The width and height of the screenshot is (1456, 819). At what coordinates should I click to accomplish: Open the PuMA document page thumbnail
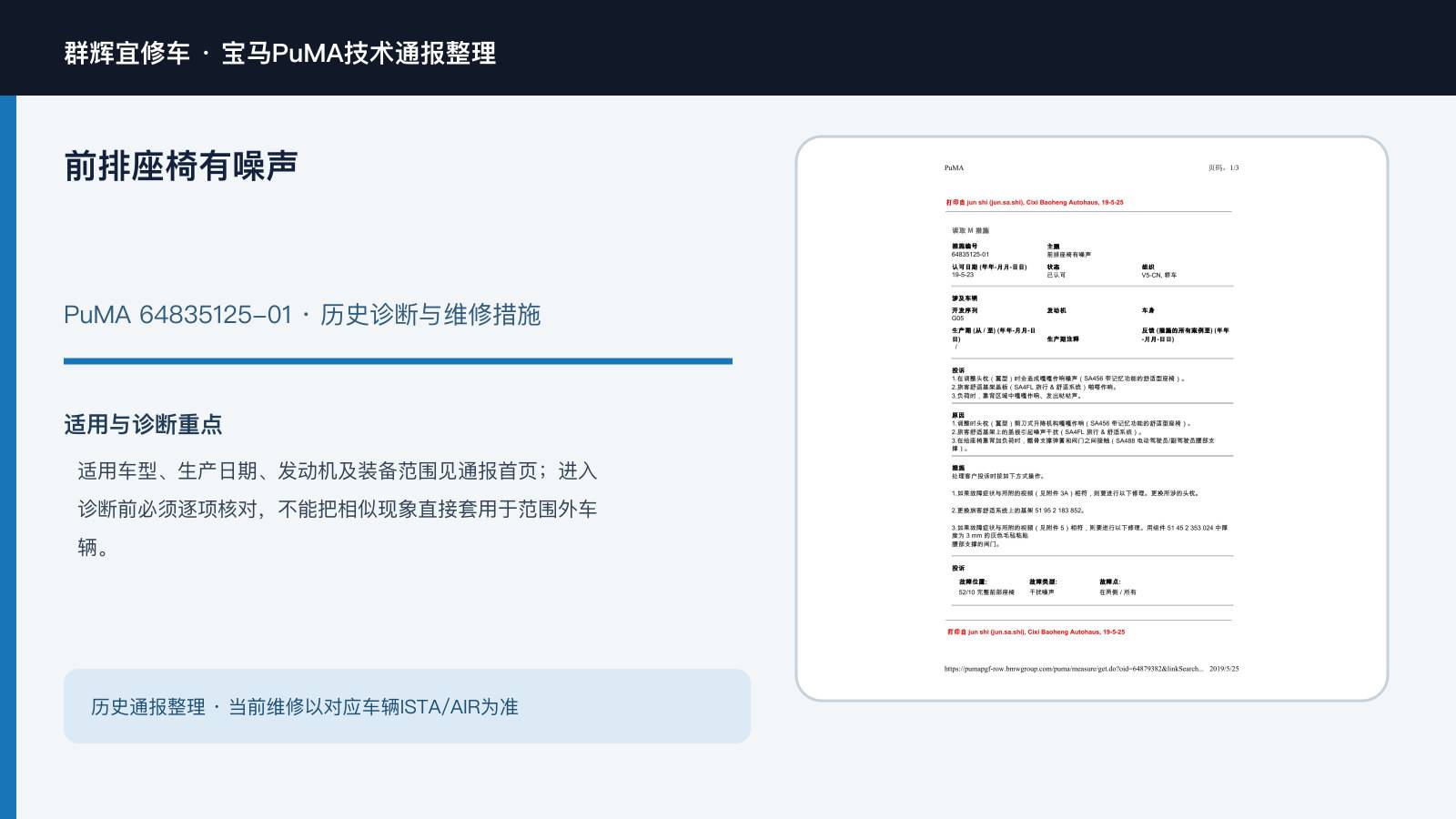pos(1092,419)
